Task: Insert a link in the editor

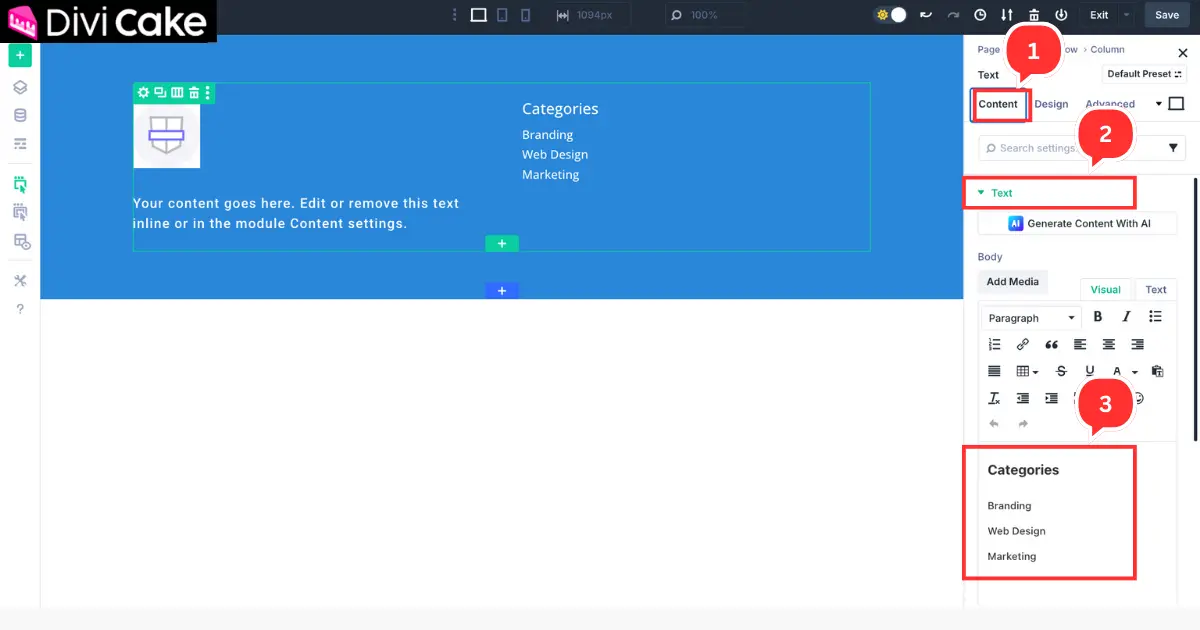Action: [x=1022, y=344]
